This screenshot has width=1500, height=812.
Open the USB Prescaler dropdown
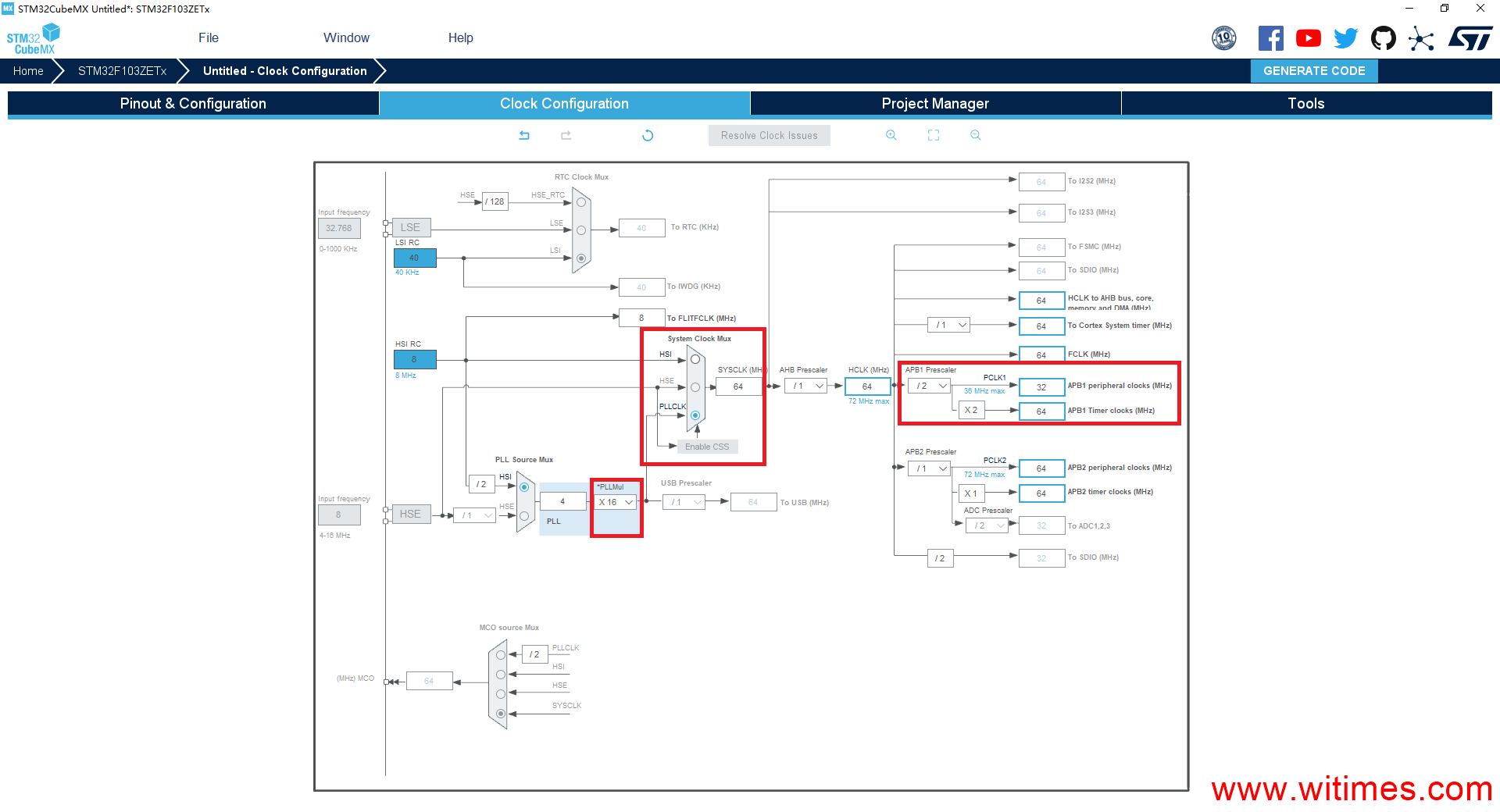tap(684, 502)
